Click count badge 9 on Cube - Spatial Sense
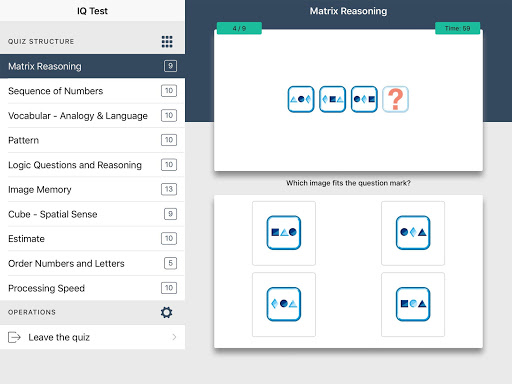 point(170,214)
